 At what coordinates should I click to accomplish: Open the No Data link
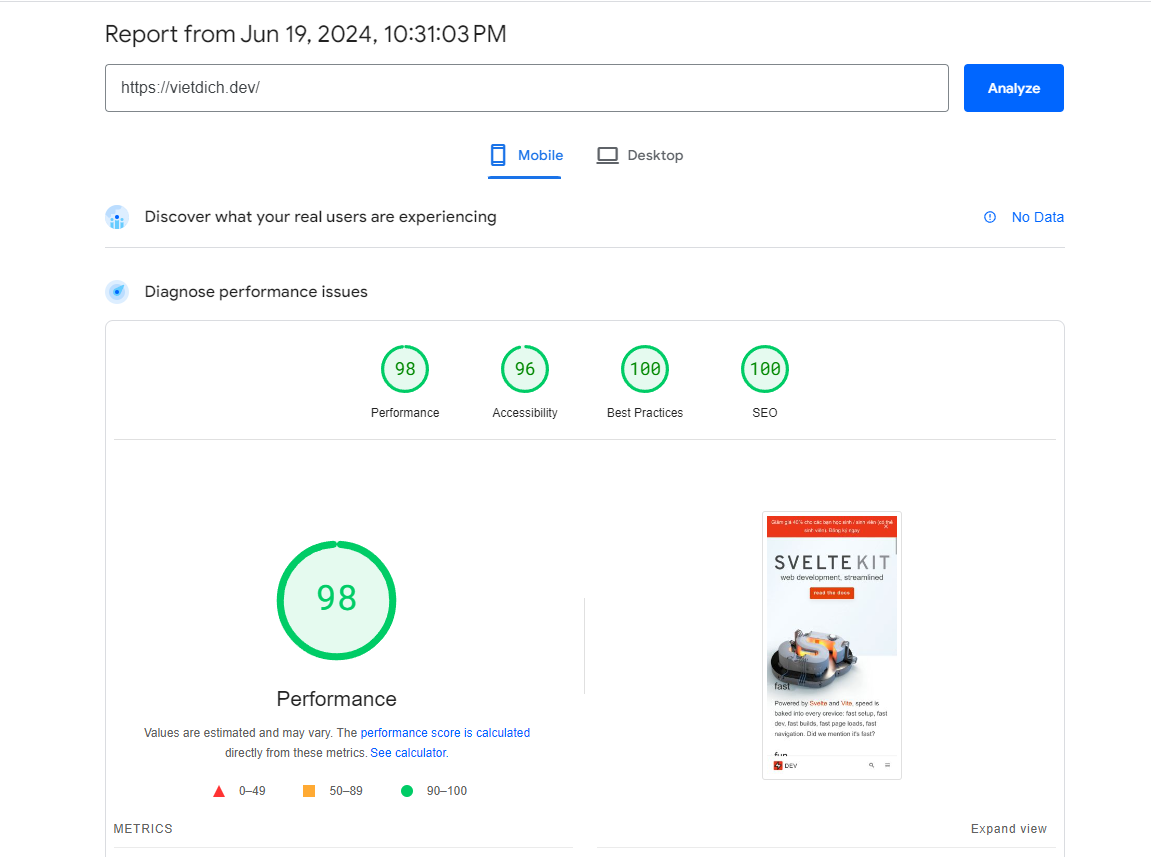click(x=1037, y=217)
